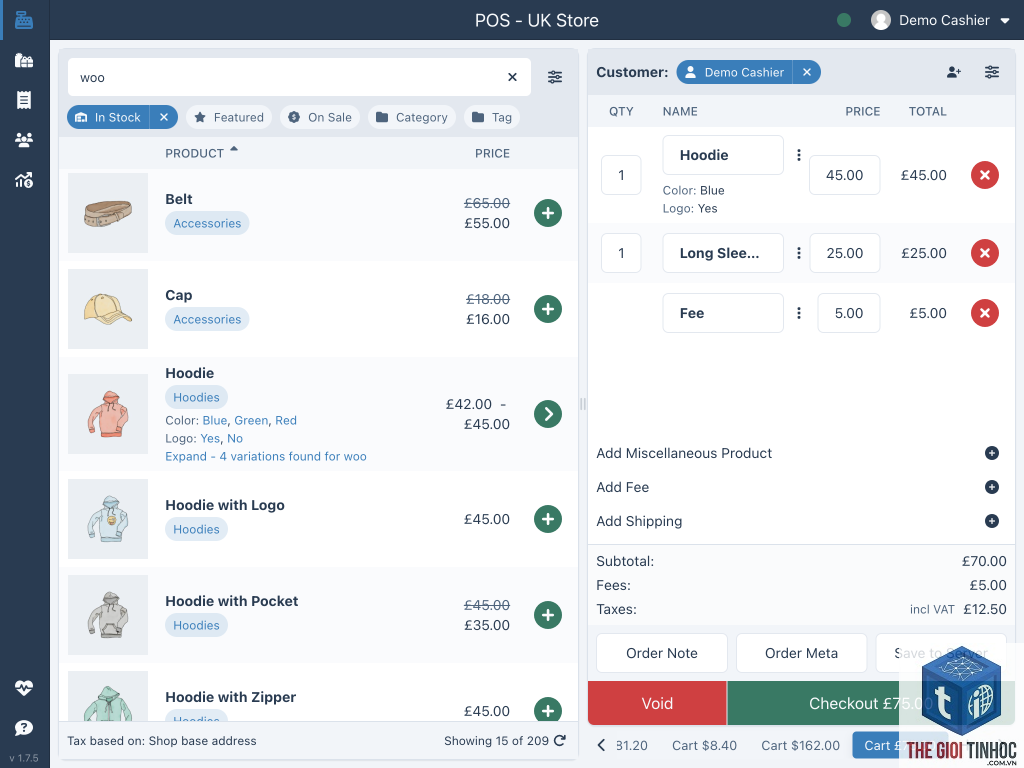
Task: Add Hoodie with Logo to cart
Action: 548,519
